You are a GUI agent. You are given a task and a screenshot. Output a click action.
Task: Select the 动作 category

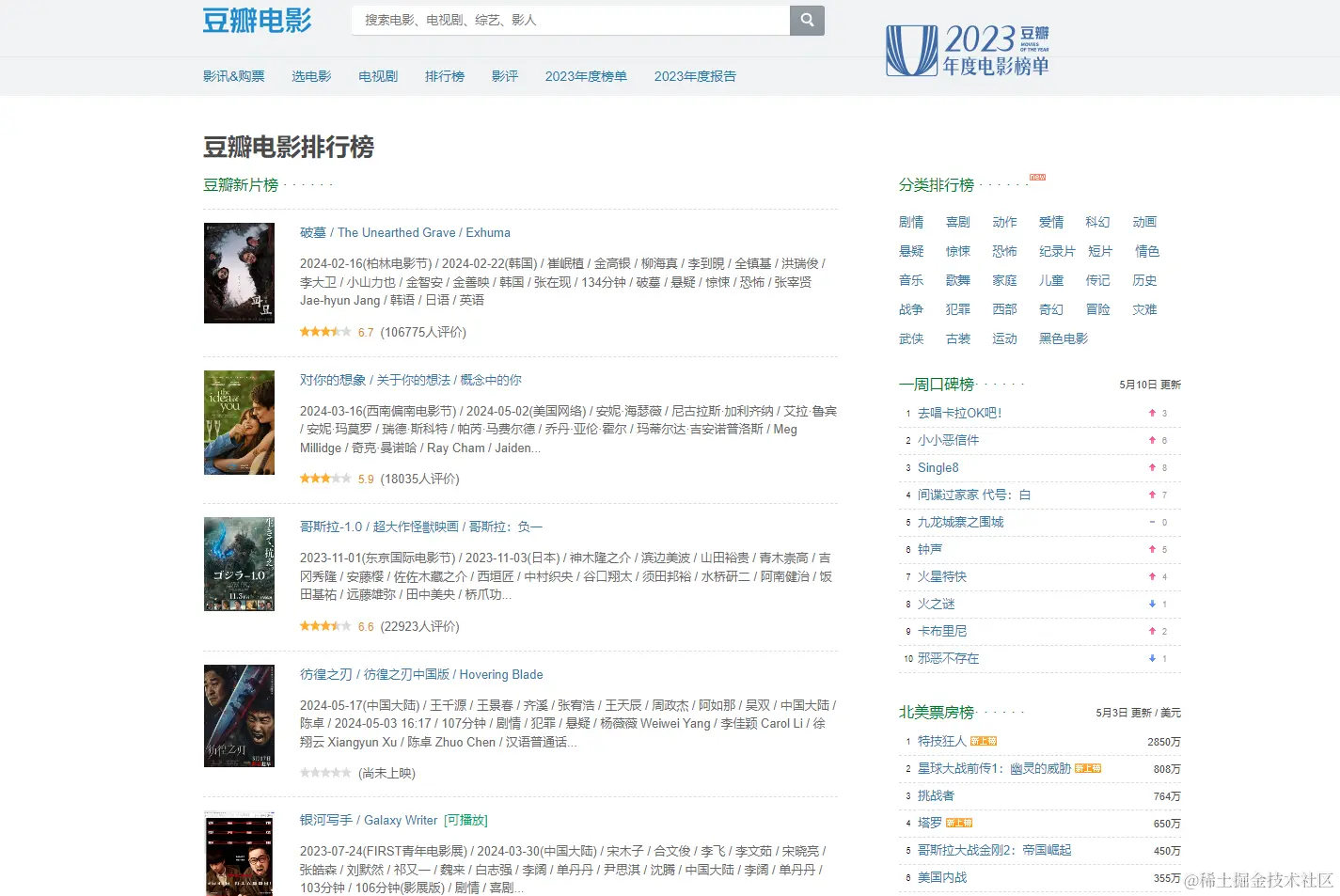[1004, 222]
